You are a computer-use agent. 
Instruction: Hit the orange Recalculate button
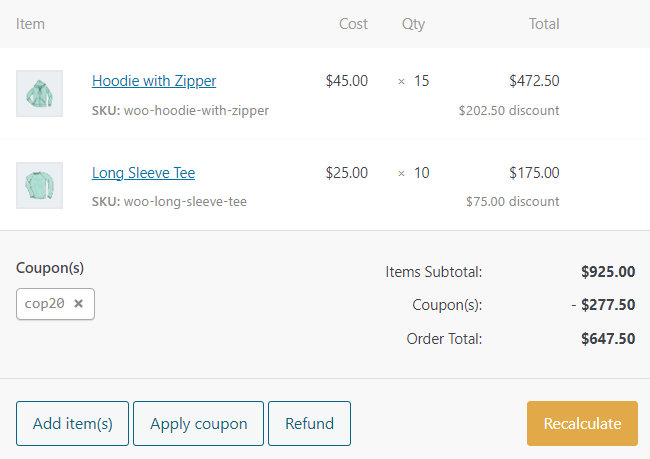[581, 423]
